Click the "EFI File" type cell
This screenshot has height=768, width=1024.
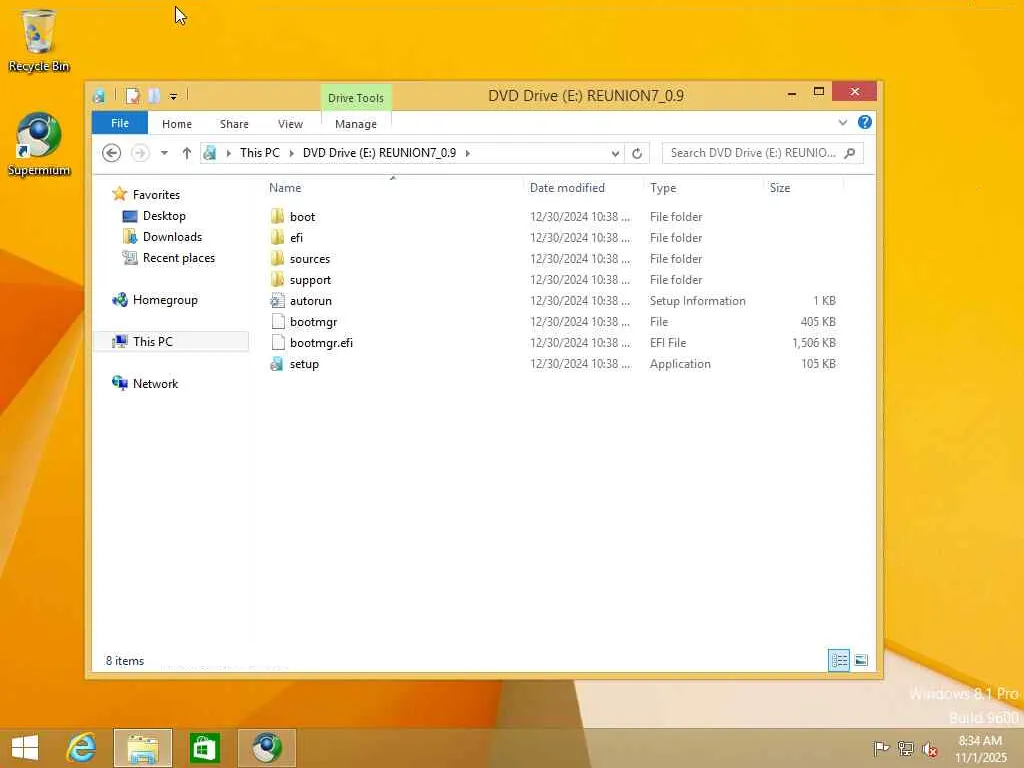pos(667,342)
